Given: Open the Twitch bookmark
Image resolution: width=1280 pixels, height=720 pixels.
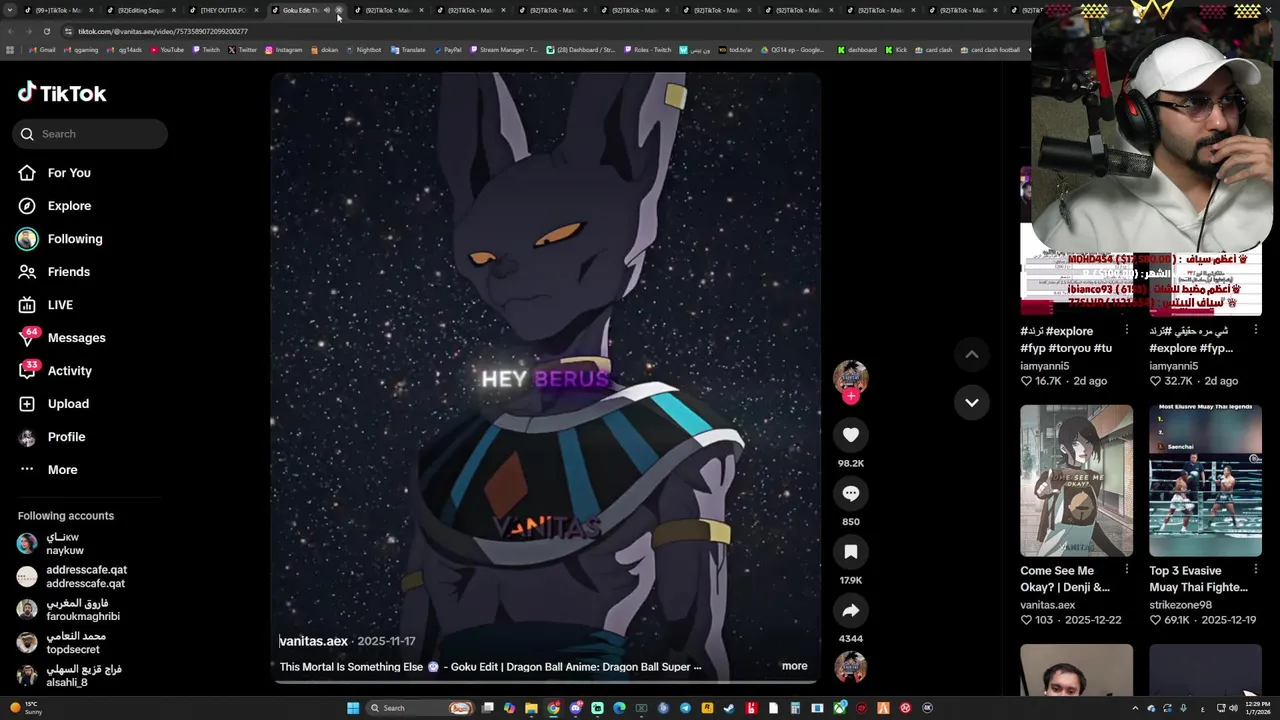Looking at the screenshot, I should [x=205, y=50].
